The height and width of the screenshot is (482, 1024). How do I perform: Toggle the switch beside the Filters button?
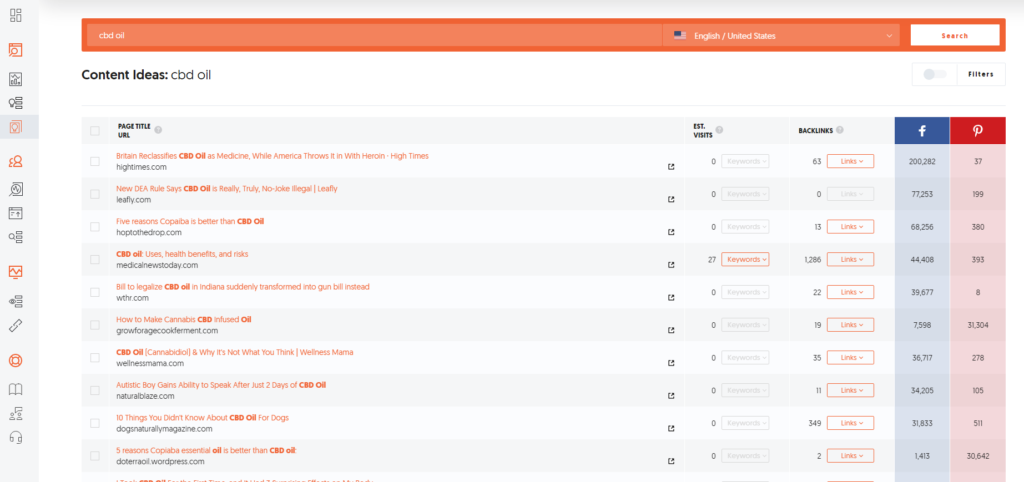pyautogui.click(x=934, y=74)
